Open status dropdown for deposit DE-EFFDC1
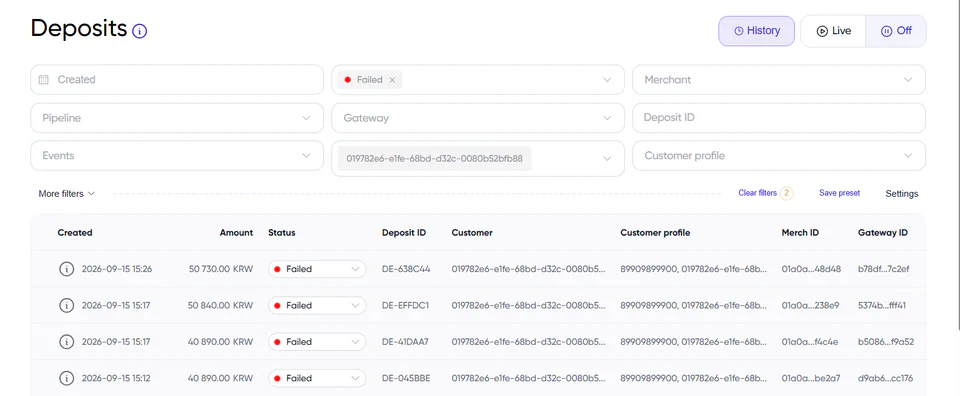 pyautogui.click(x=317, y=305)
